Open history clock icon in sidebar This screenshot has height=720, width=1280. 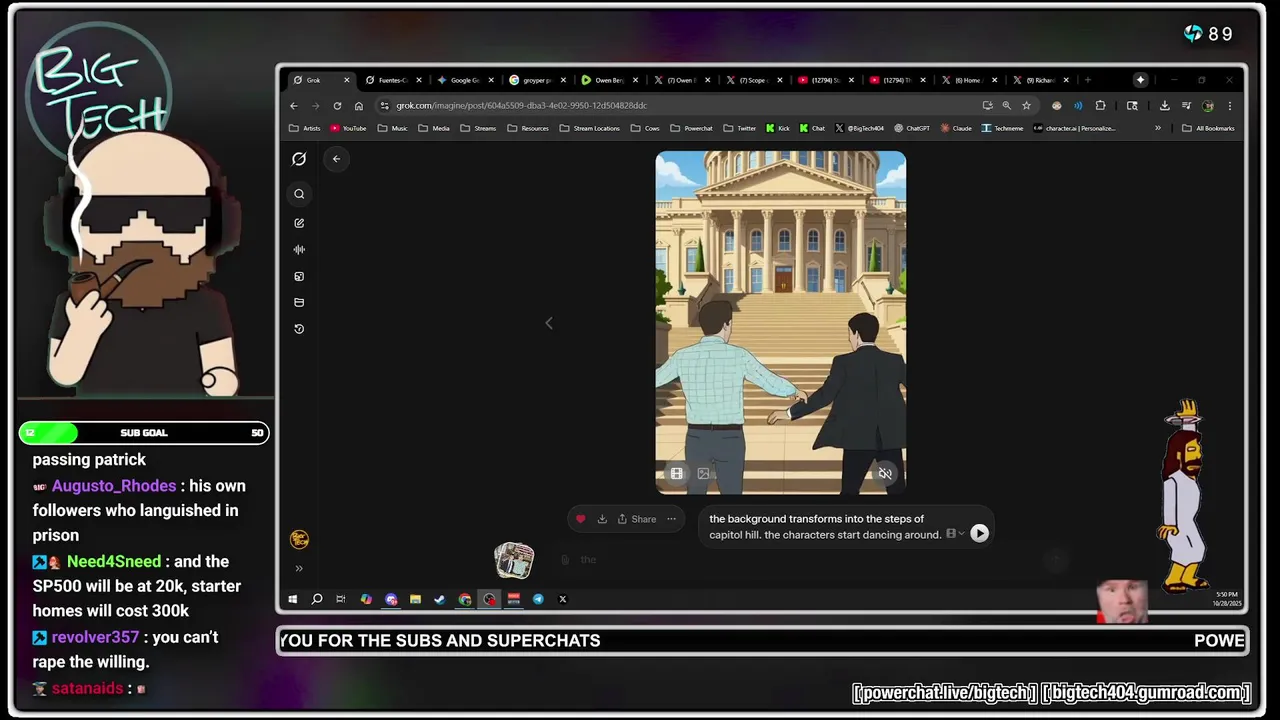299,329
